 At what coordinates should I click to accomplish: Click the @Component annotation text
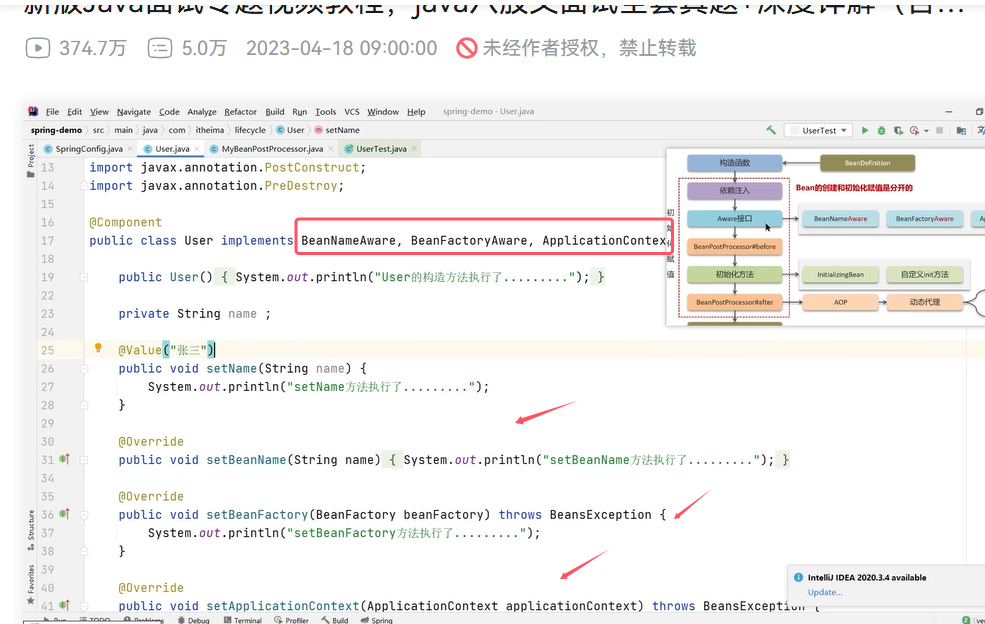[x=126, y=222]
